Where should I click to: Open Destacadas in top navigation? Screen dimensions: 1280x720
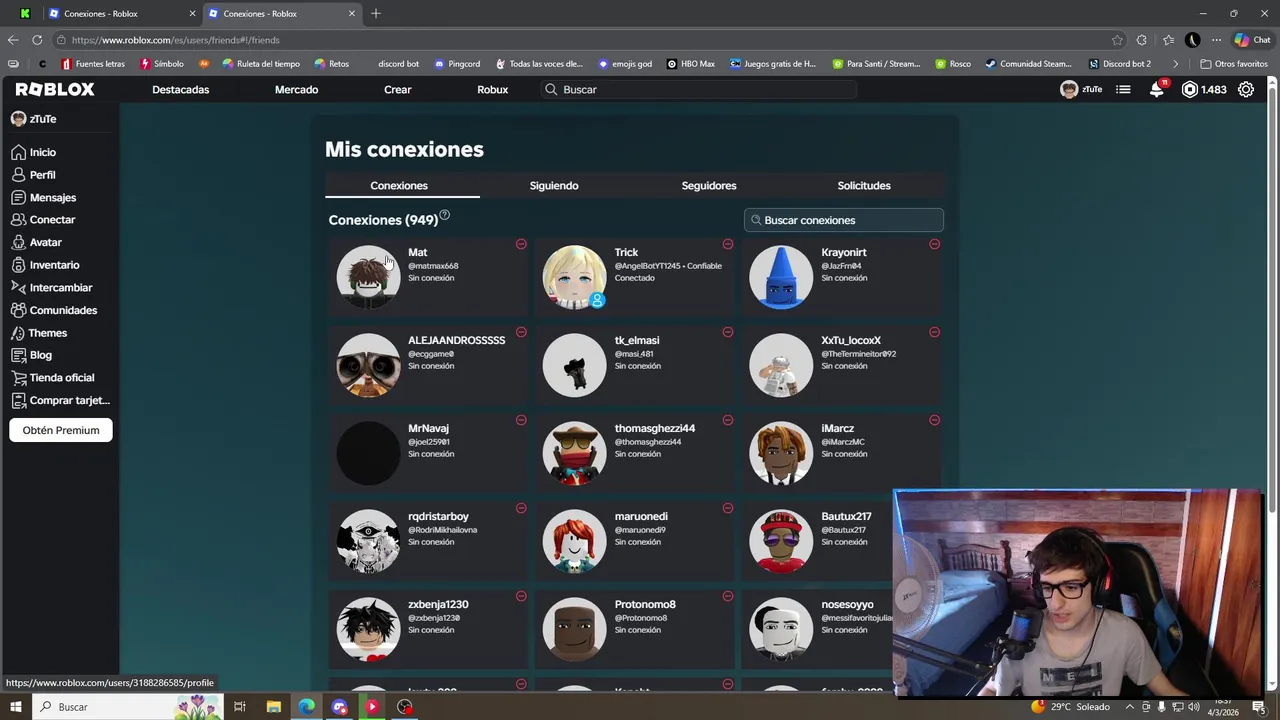tap(181, 89)
